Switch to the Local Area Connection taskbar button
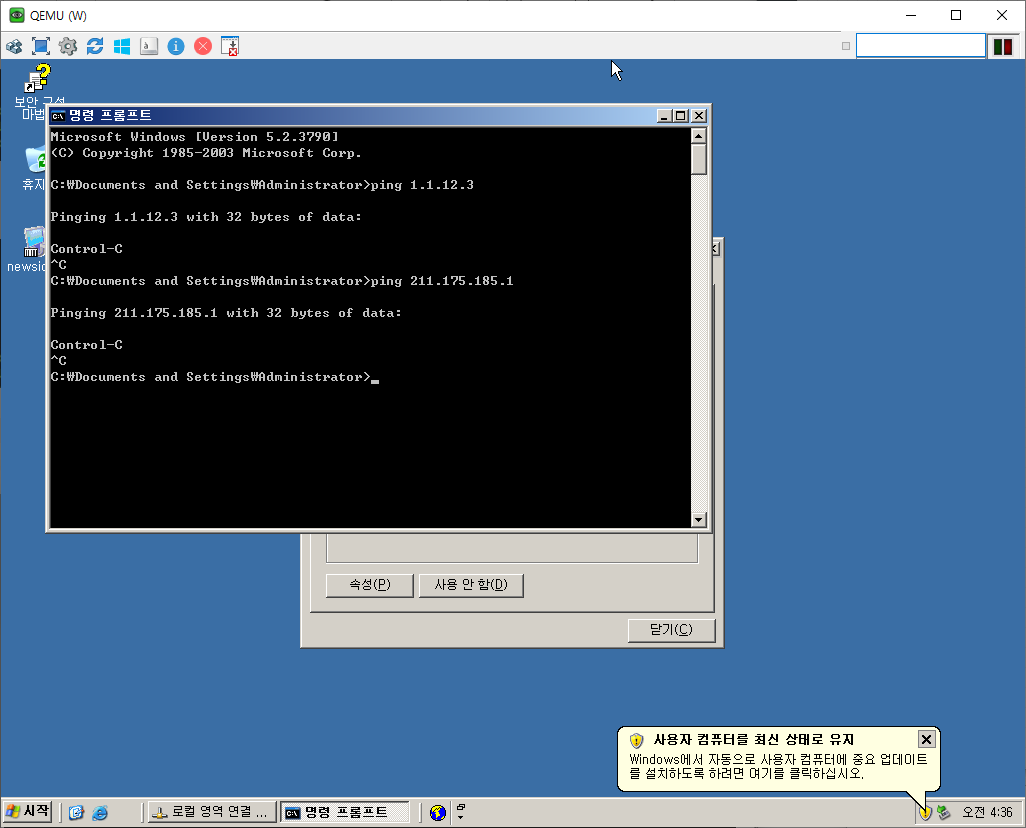The width and height of the screenshot is (1026, 828). [x=211, y=812]
